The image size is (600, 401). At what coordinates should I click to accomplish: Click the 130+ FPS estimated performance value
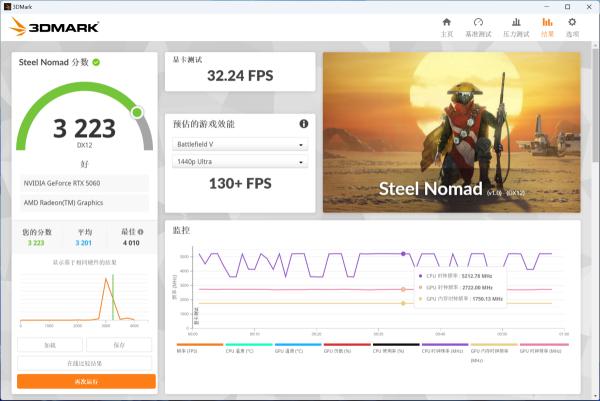click(x=240, y=183)
